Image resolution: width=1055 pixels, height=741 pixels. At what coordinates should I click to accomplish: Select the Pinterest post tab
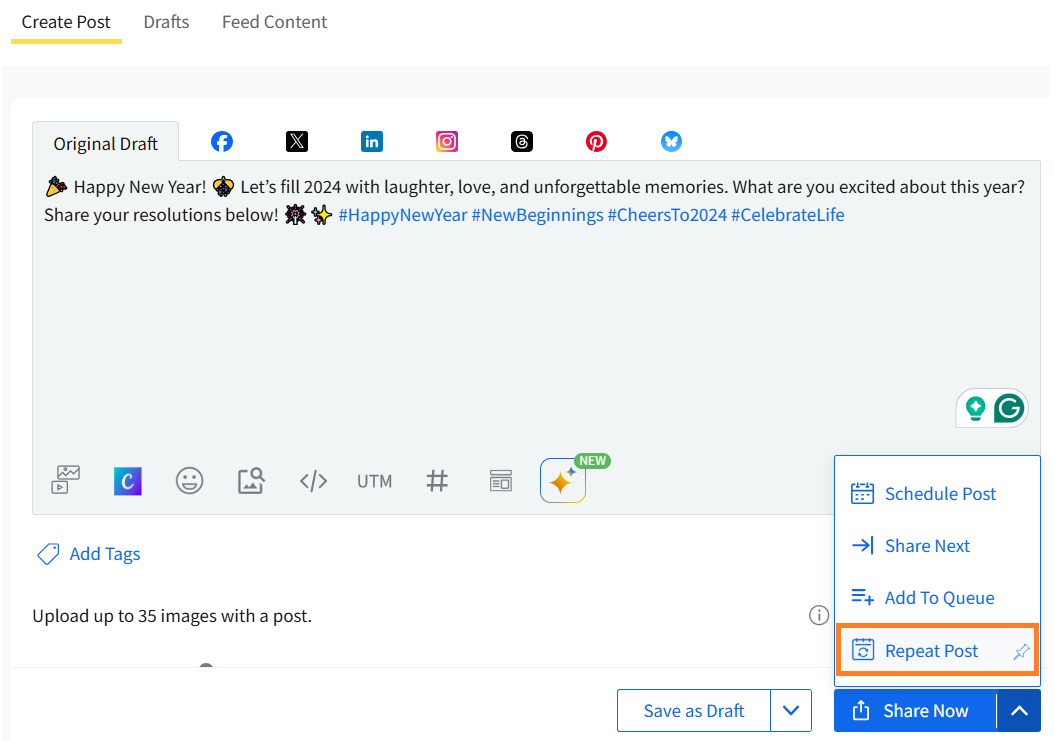tap(597, 142)
